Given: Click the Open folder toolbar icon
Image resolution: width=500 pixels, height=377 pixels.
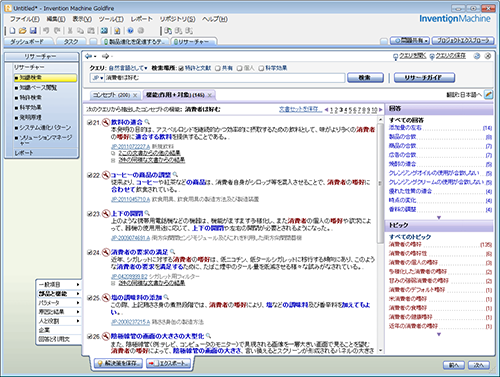Looking at the screenshot, I should pyautogui.click(x=23, y=31).
